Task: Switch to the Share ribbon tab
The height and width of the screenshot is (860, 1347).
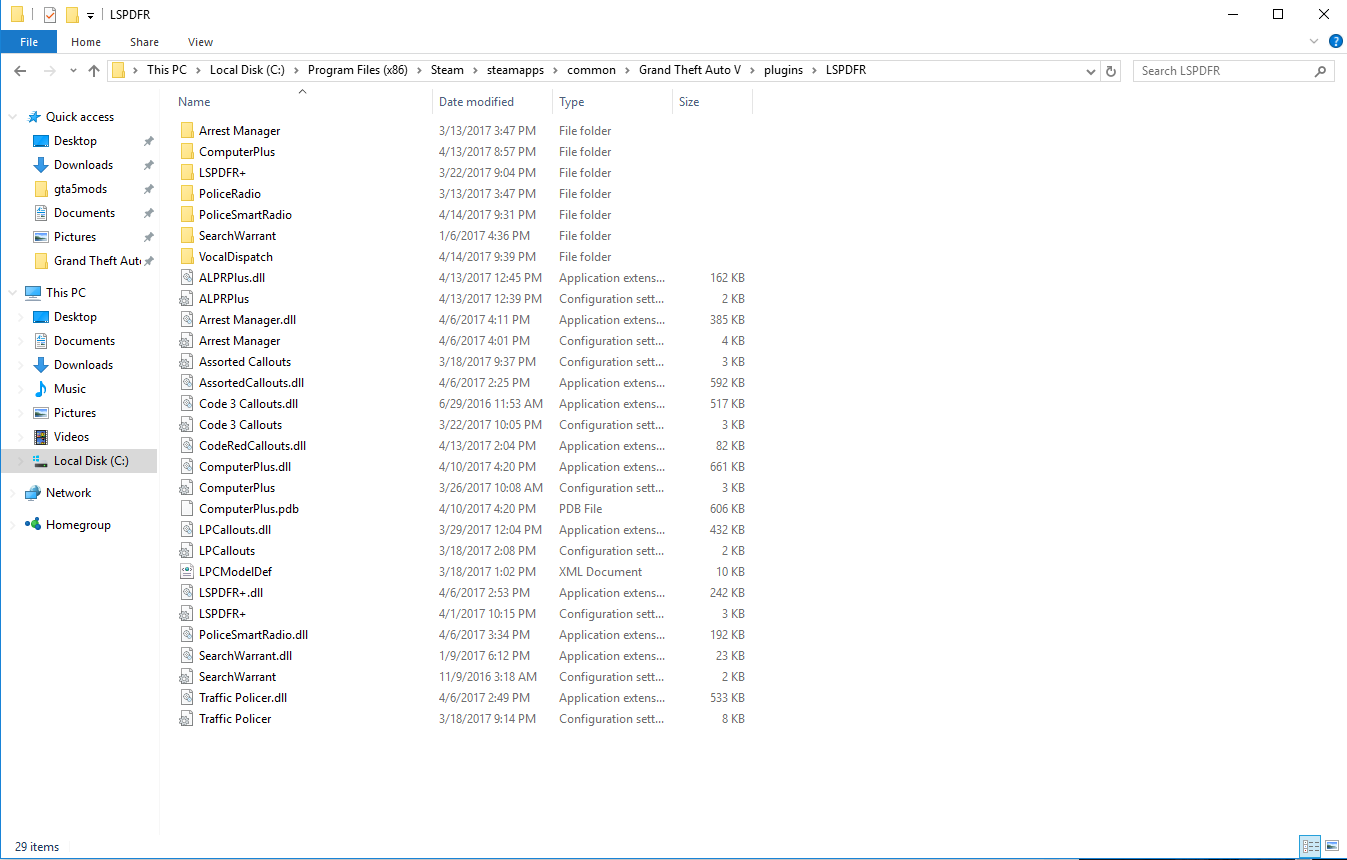Action: (144, 42)
